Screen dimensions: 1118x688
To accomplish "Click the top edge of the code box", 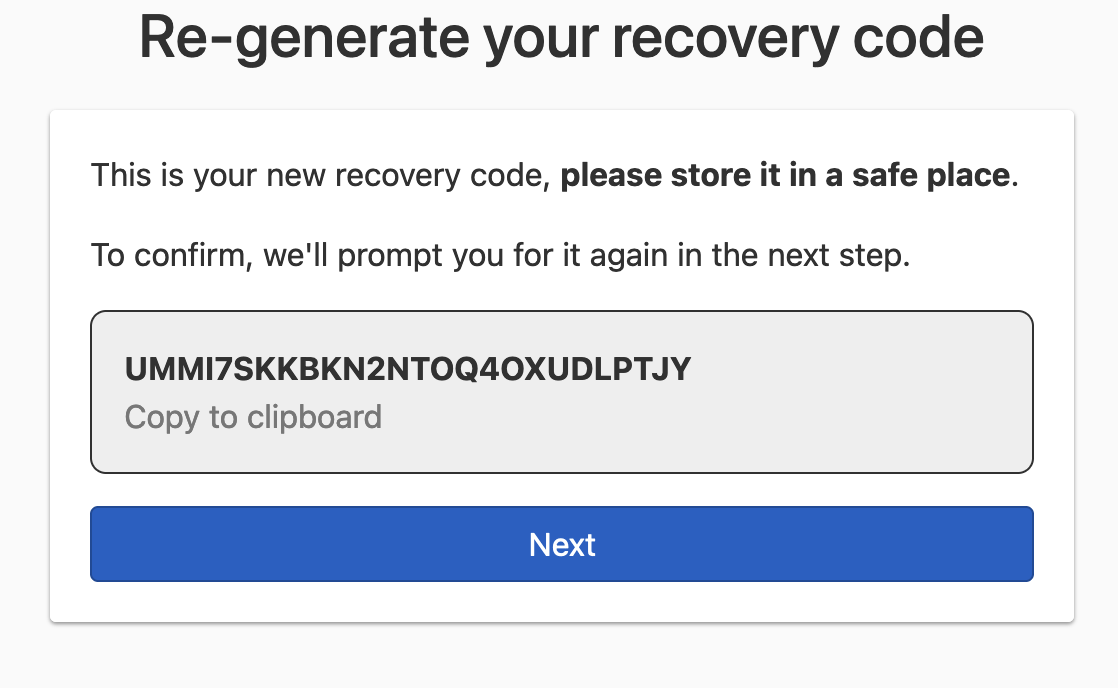I will point(560,314).
